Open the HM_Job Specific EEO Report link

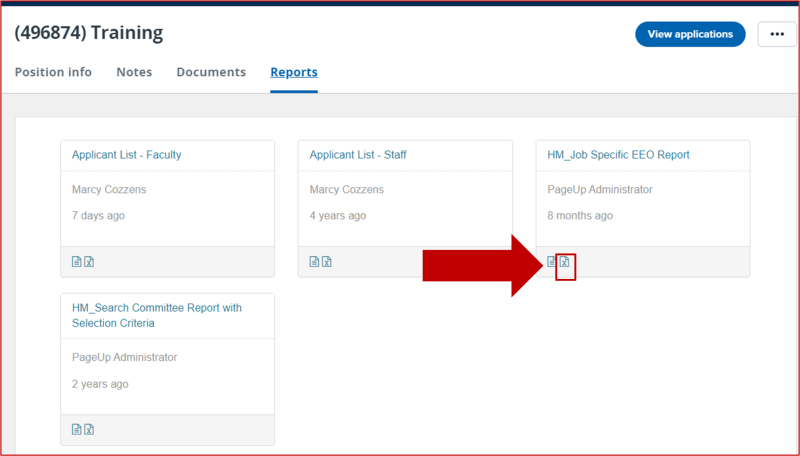click(x=618, y=155)
